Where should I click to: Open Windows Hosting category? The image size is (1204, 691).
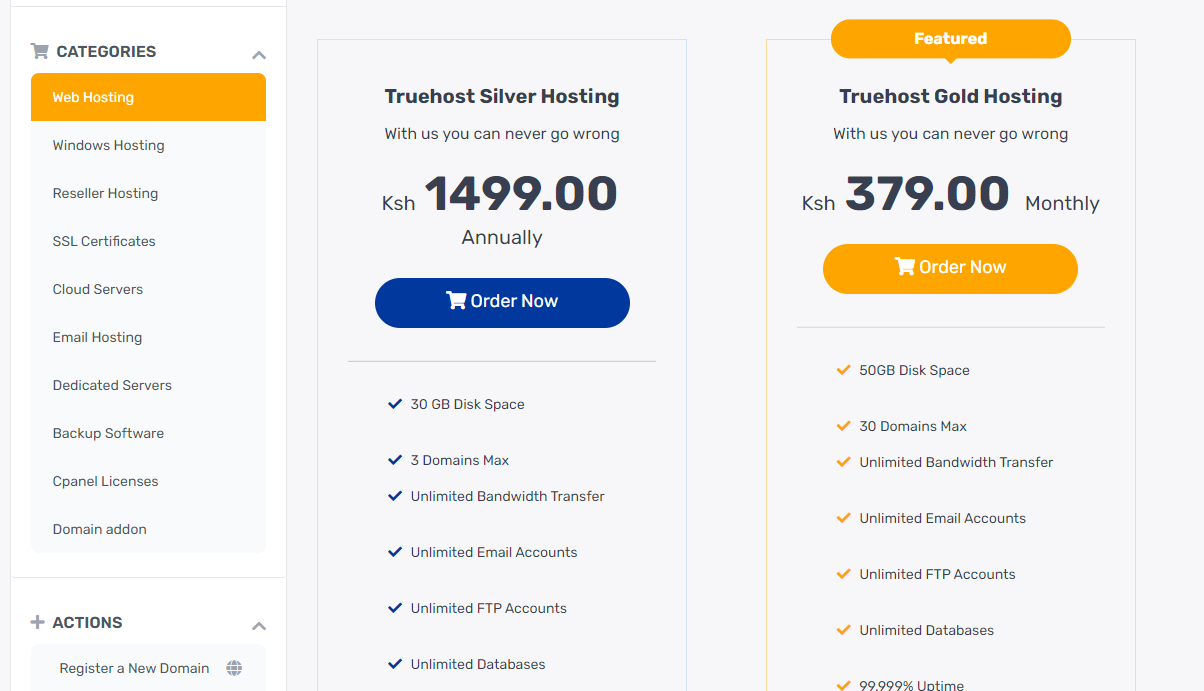pyautogui.click(x=108, y=145)
